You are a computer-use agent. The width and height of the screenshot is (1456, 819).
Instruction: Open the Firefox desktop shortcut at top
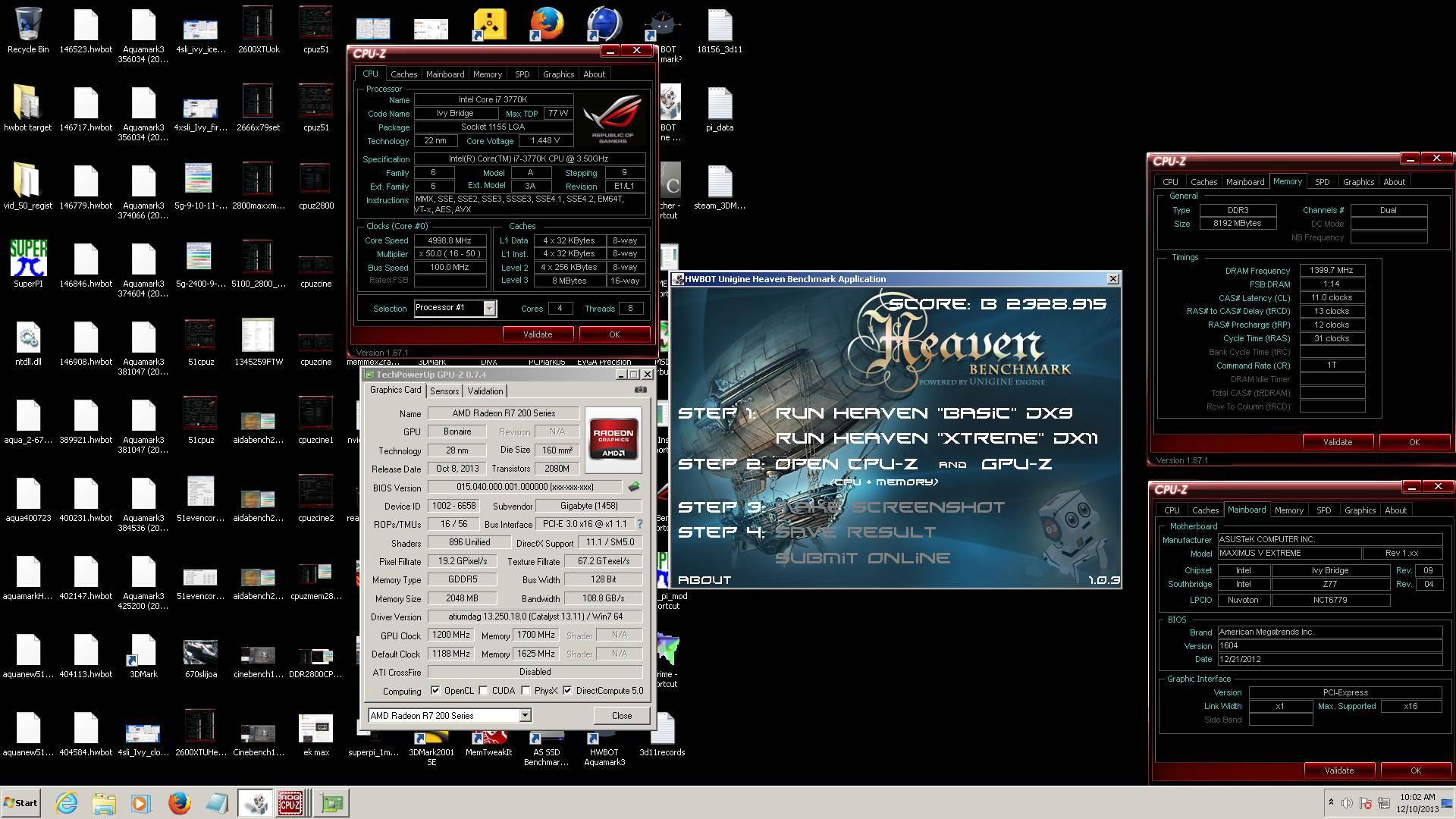coord(546,24)
